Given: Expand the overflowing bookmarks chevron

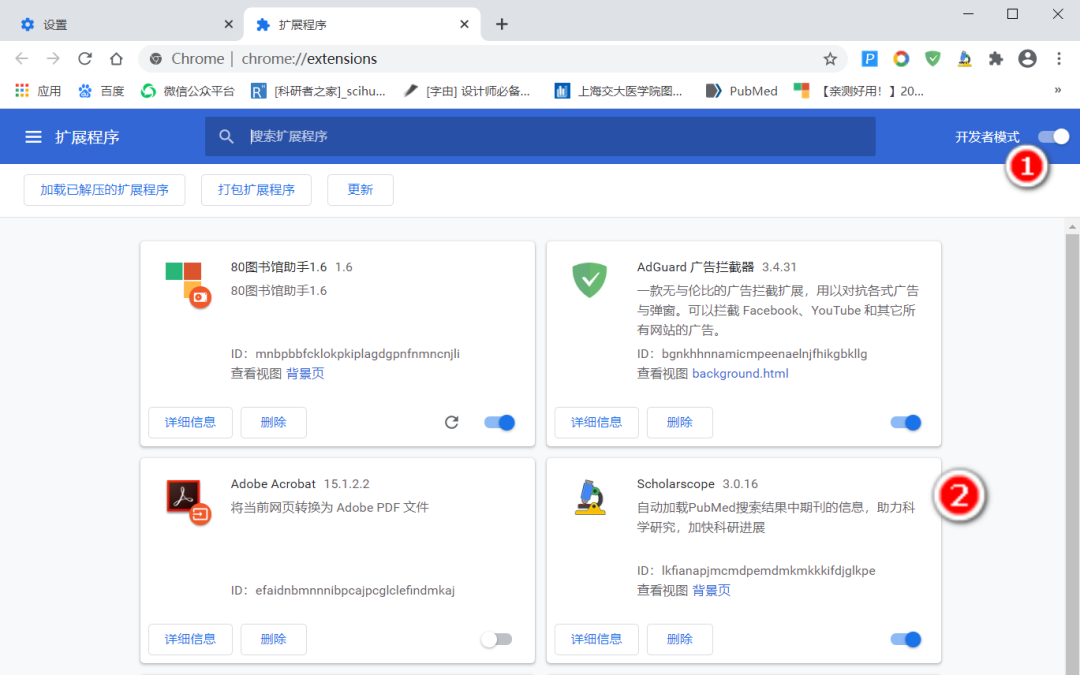Looking at the screenshot, I should (1060, 90).
